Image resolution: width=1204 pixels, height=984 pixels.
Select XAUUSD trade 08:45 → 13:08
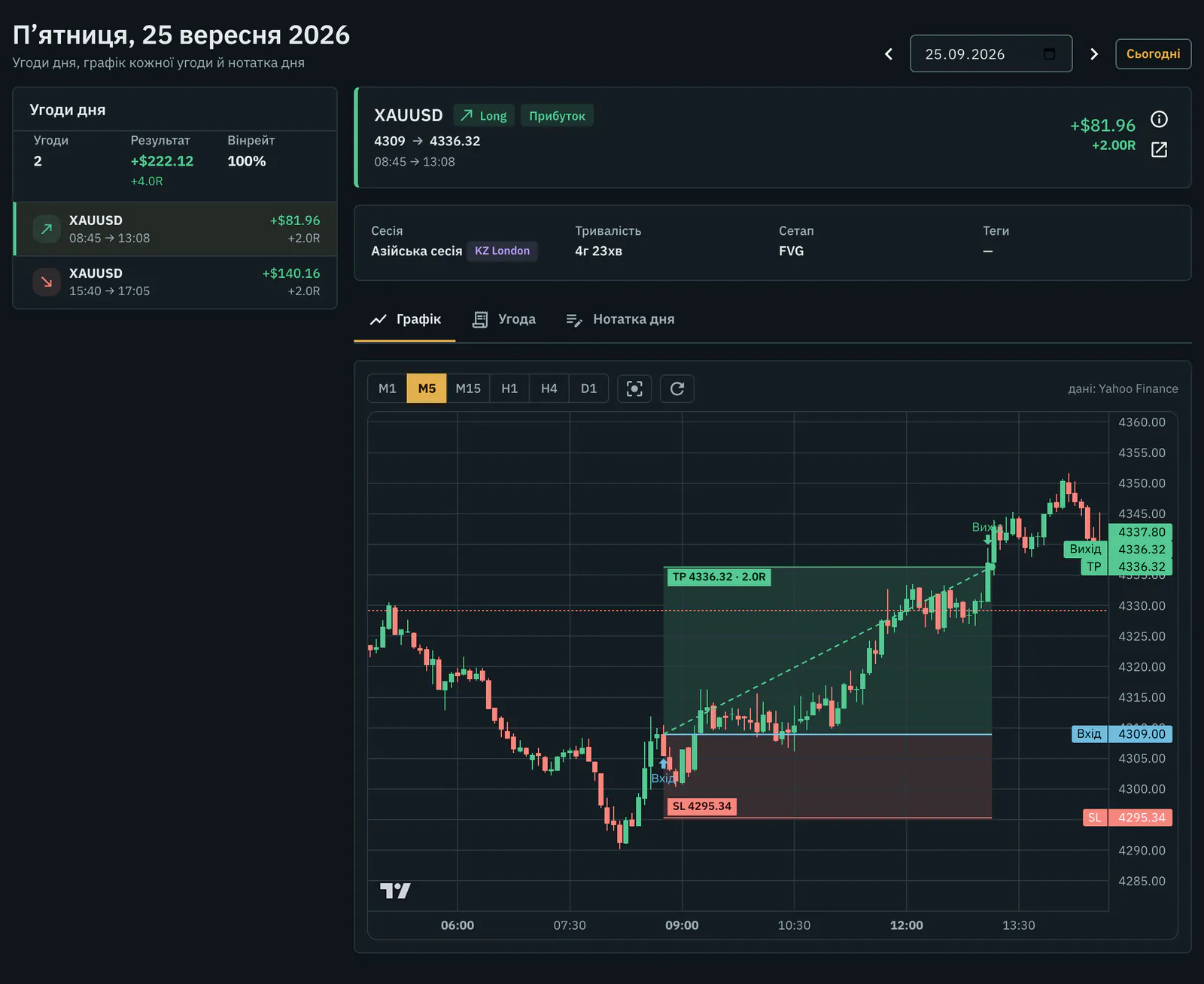(x=175, y=229)
